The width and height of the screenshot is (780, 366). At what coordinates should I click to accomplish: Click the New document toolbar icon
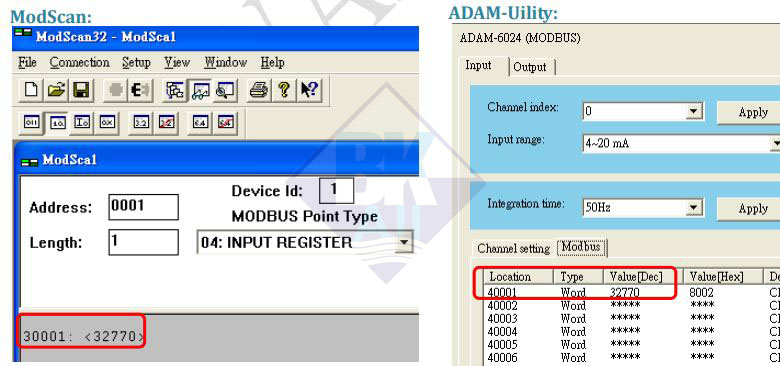click(x=31, y=91)
